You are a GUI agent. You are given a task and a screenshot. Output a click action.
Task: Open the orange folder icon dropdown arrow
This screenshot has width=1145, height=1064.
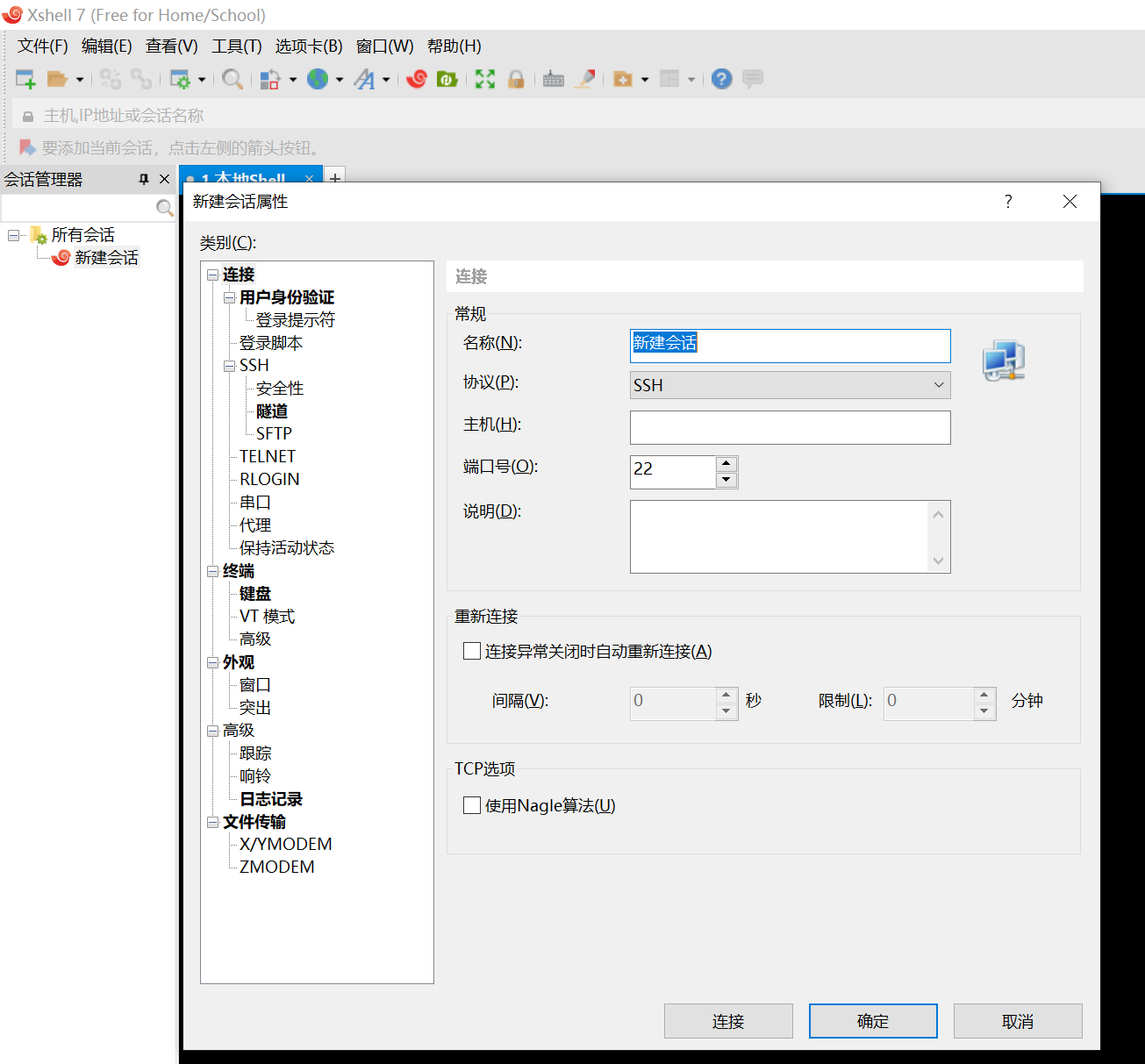(x=645, y=79)
